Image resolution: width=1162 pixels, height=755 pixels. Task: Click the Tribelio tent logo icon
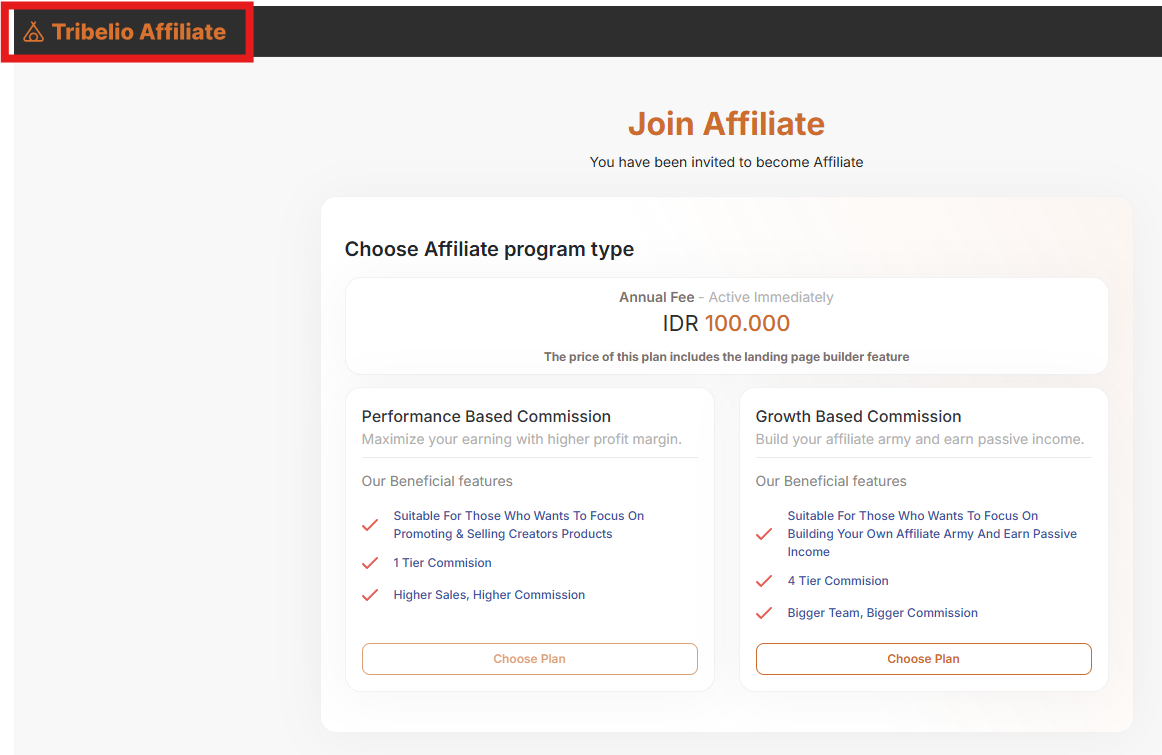34,32
